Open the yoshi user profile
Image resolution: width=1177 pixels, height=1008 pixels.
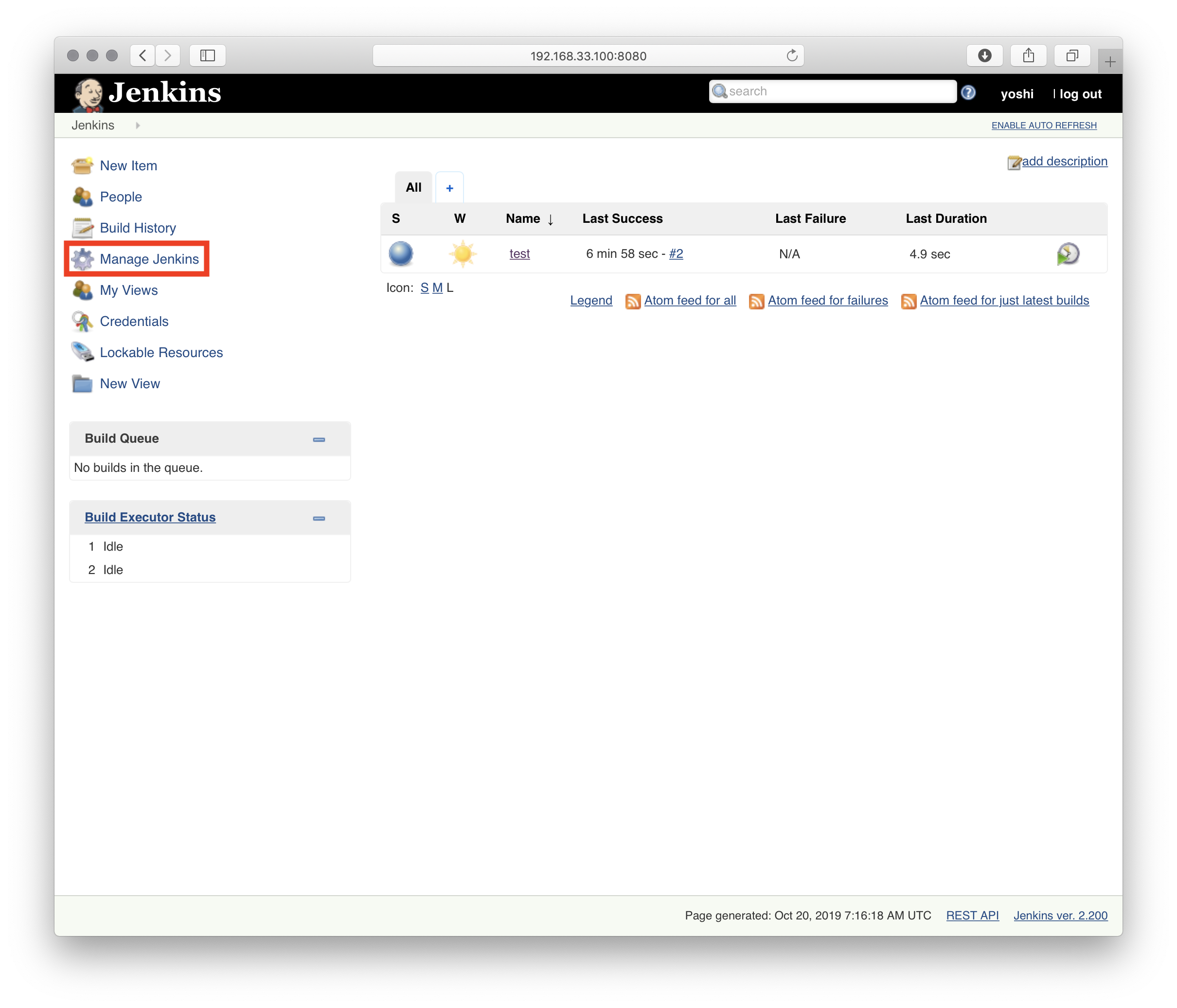(x=1017, y=94)
